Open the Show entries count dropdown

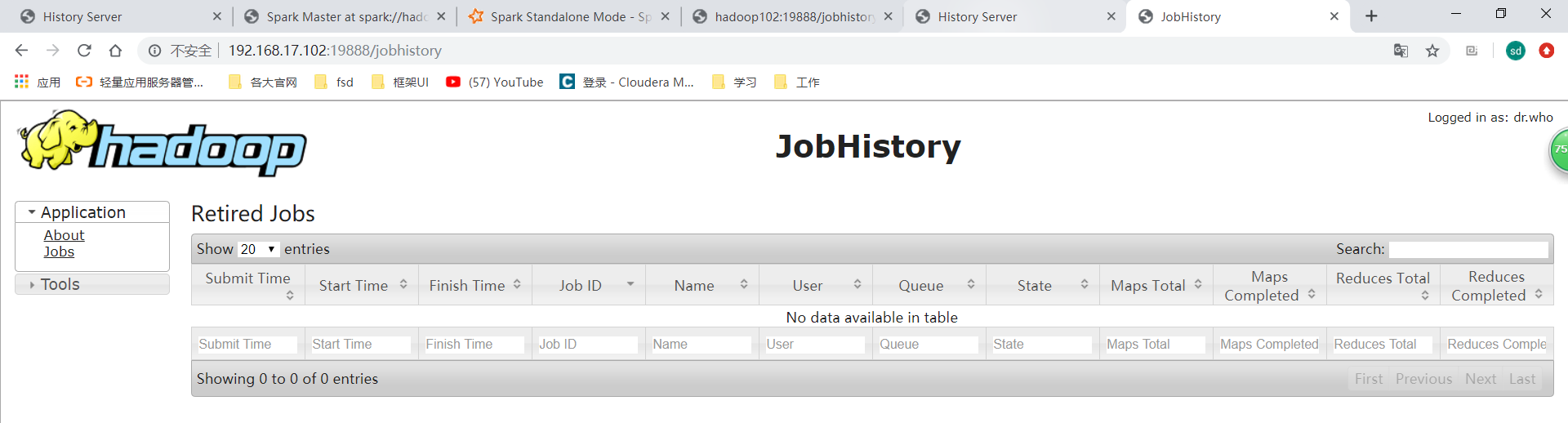(258, 249)
